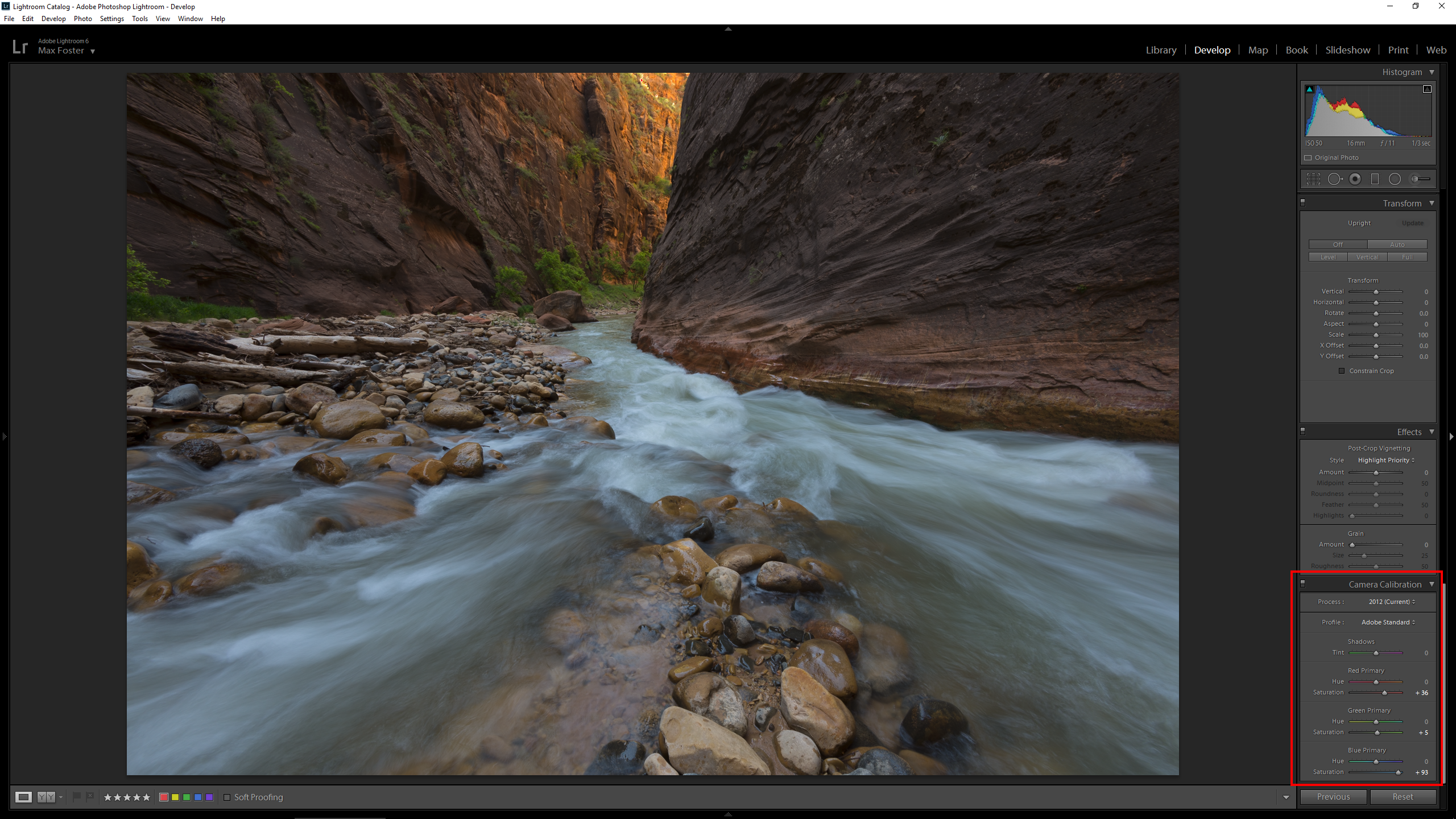Collapse the Transform panel
1456x819 pixels.
1432,204
